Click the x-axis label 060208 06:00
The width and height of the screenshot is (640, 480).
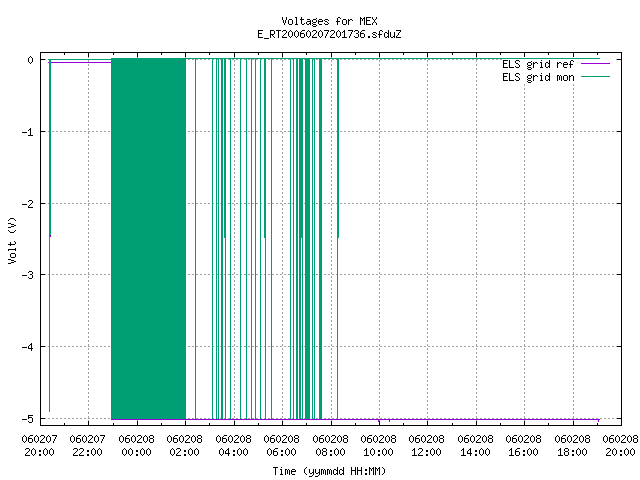pos(282,446)
